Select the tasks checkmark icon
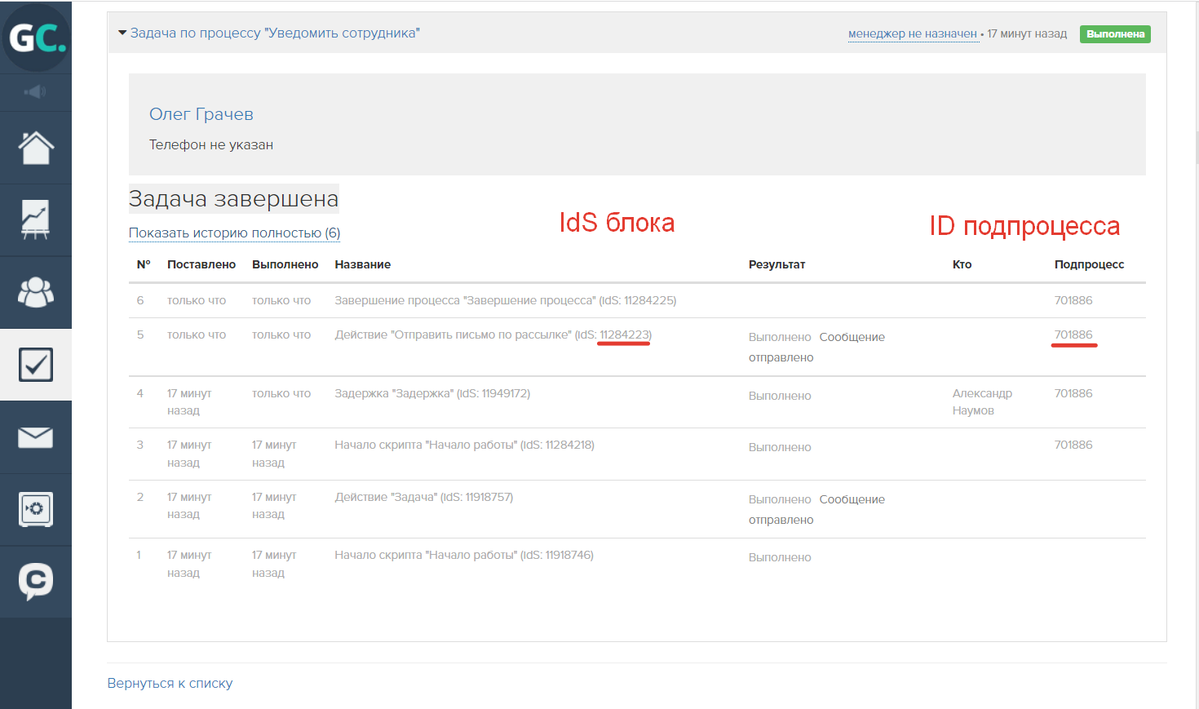This screenshot has width=1199, height=709. click(36, 365)
